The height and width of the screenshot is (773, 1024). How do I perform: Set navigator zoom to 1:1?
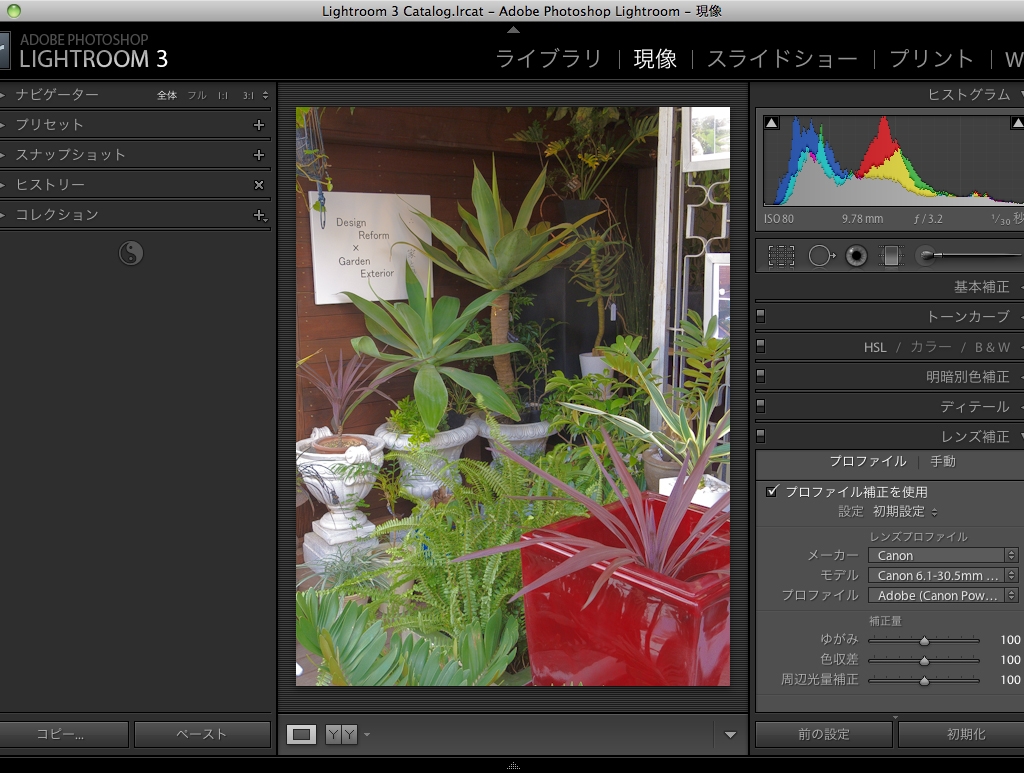(223, 95)
